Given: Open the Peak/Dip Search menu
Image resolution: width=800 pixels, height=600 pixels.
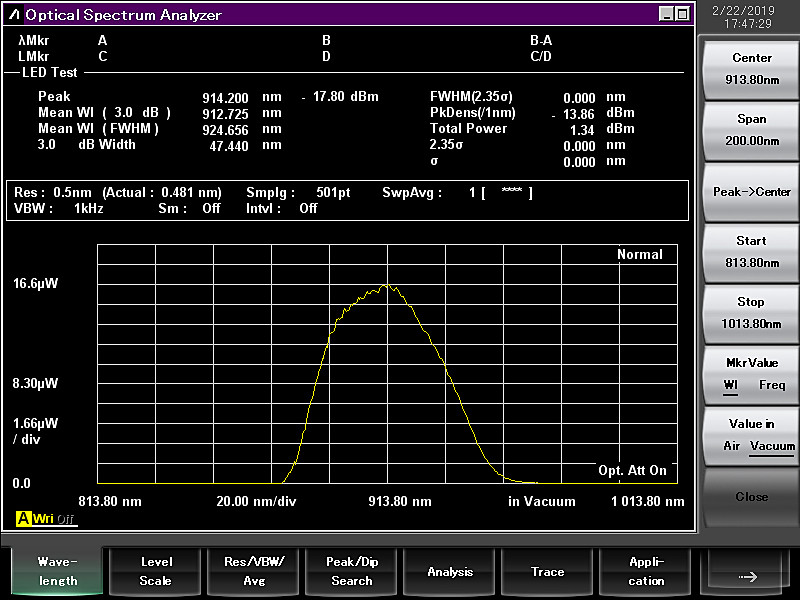Looking at the screenshot, I should (352, 571).
